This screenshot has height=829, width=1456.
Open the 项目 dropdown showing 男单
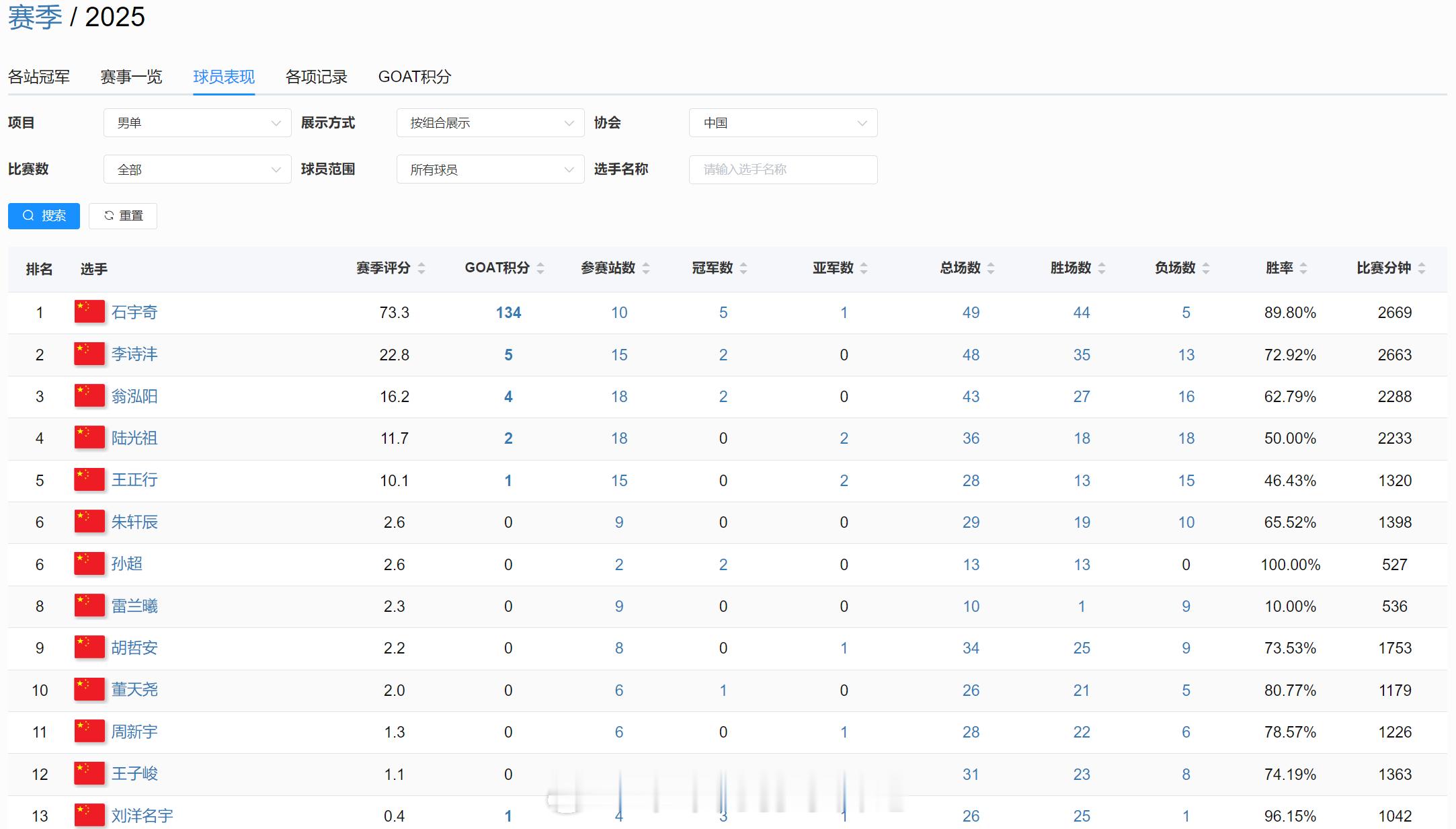197,123
